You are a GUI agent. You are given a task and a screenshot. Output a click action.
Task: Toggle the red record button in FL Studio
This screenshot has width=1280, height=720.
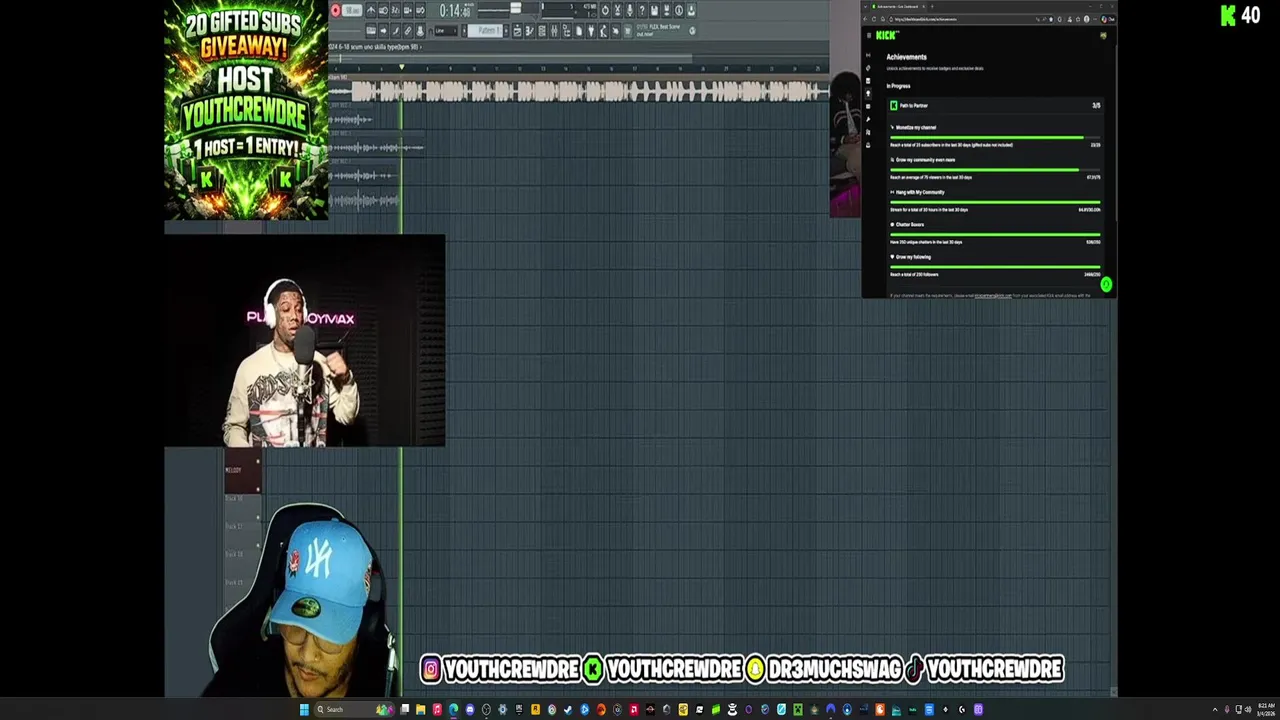pyautogui.click(x=335, y=11)
